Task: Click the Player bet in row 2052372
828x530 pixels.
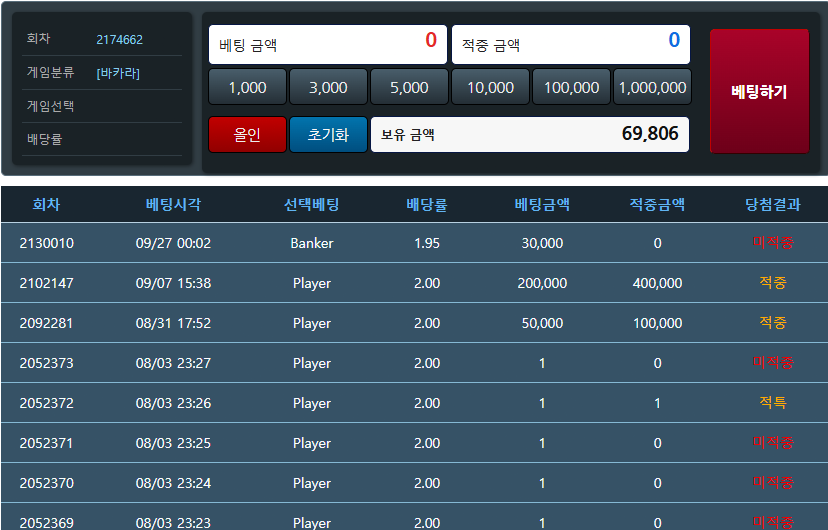Action: tap(312, 403)
